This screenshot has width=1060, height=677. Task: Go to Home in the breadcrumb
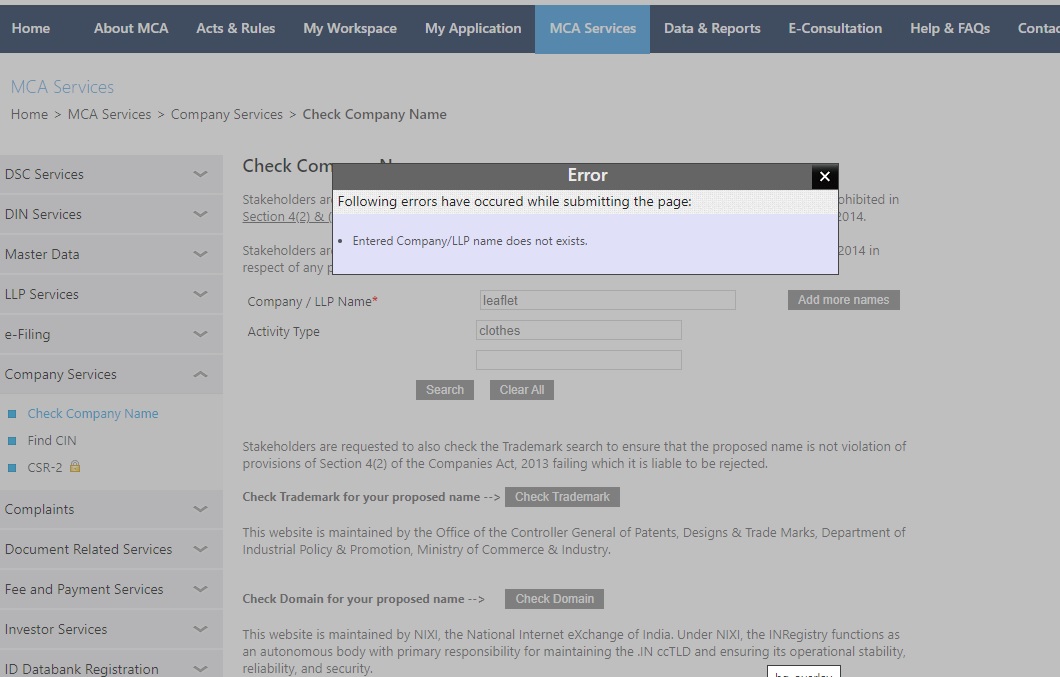29,114
